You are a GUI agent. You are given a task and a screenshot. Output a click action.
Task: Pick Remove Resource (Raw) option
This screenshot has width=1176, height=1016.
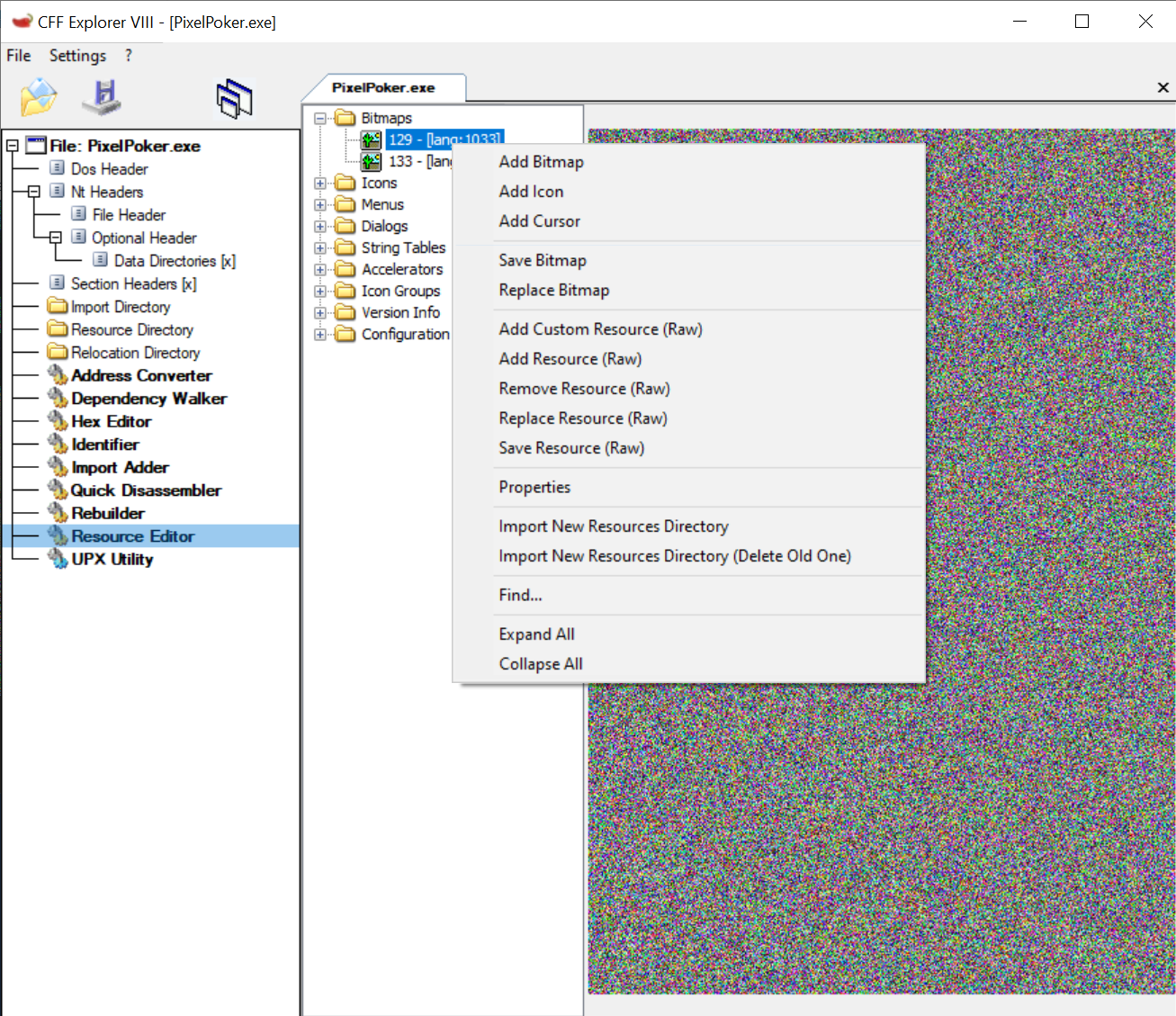(584, 389)
